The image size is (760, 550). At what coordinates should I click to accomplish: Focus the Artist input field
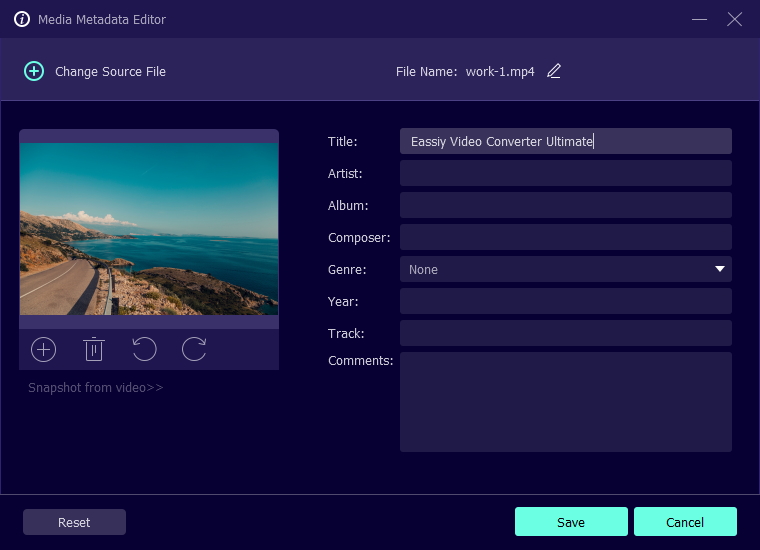tap(565, 173)
